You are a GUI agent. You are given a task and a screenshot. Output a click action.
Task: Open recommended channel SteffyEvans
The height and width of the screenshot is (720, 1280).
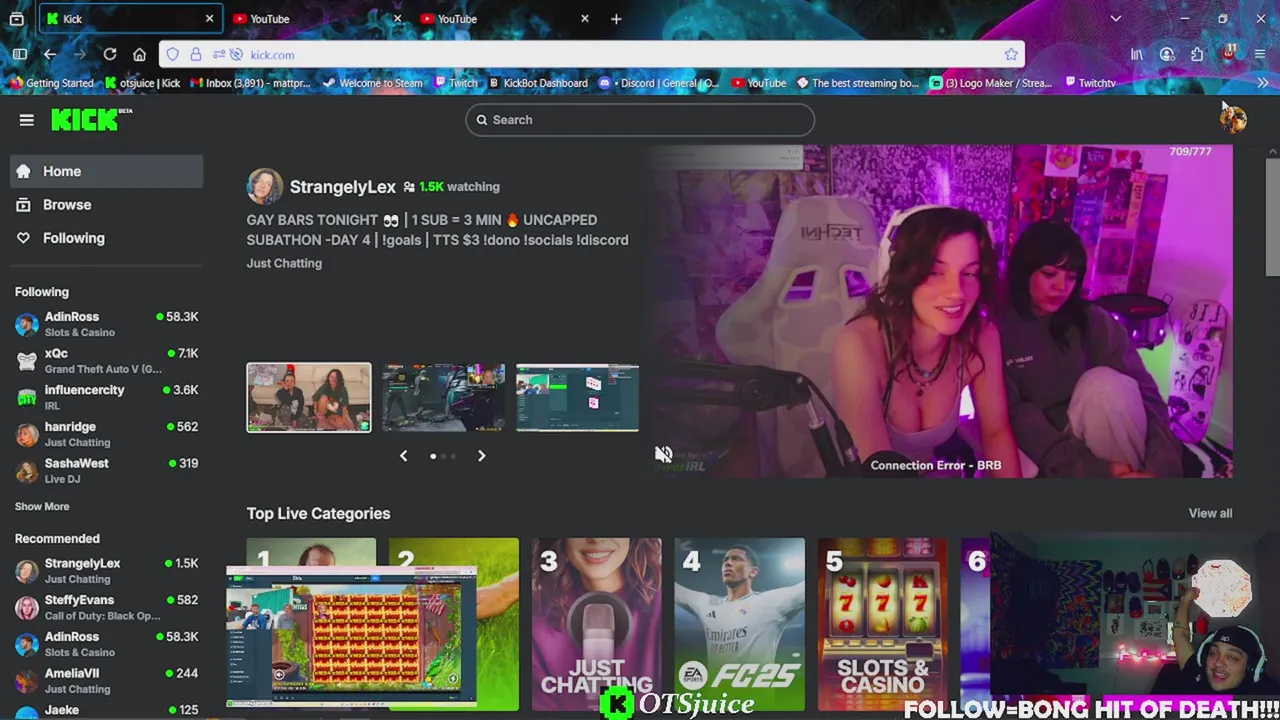(x=107, y=607)
